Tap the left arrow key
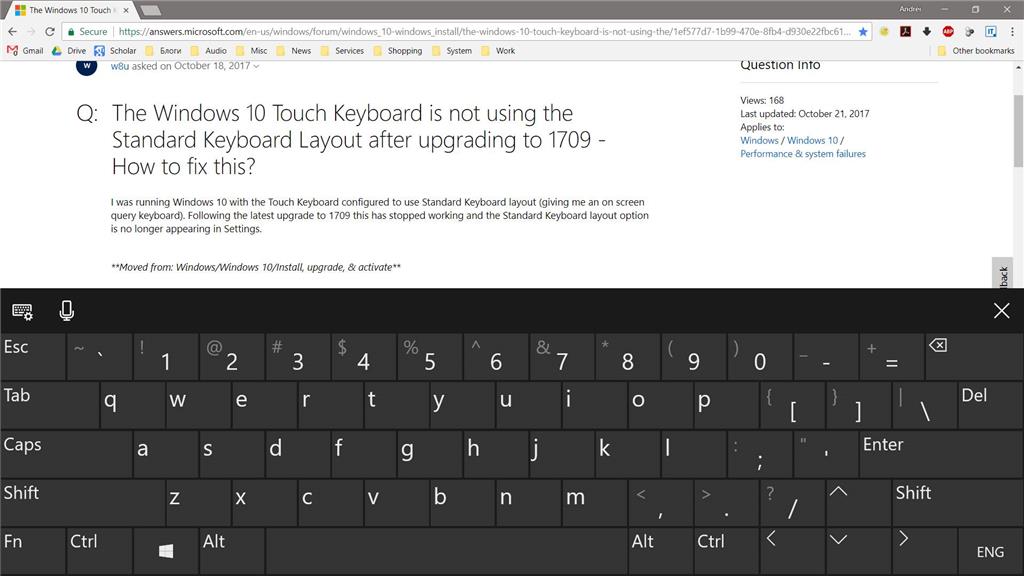The image size is (1024, 576). 792,551
